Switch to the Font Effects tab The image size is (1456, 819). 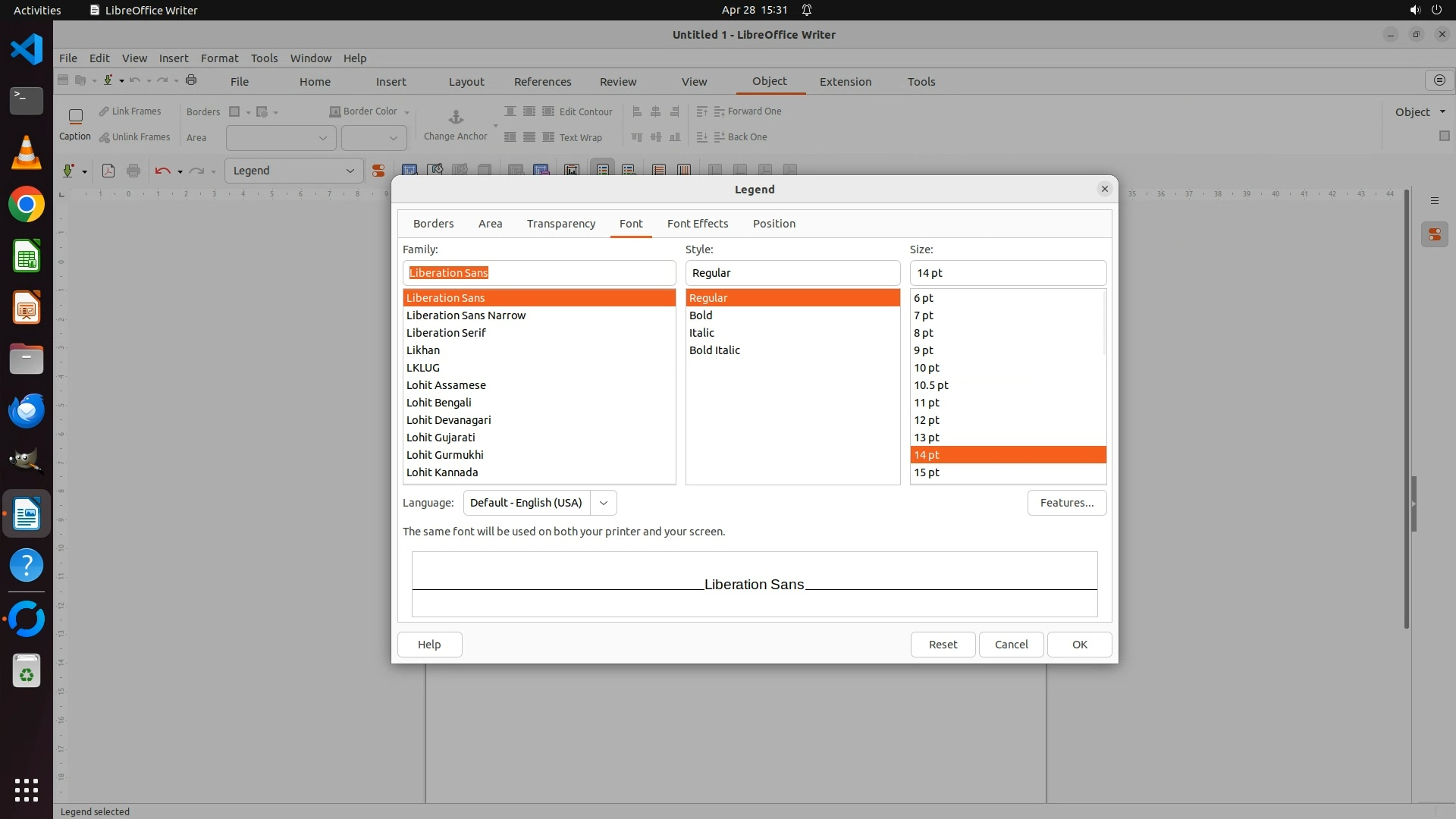697,224
